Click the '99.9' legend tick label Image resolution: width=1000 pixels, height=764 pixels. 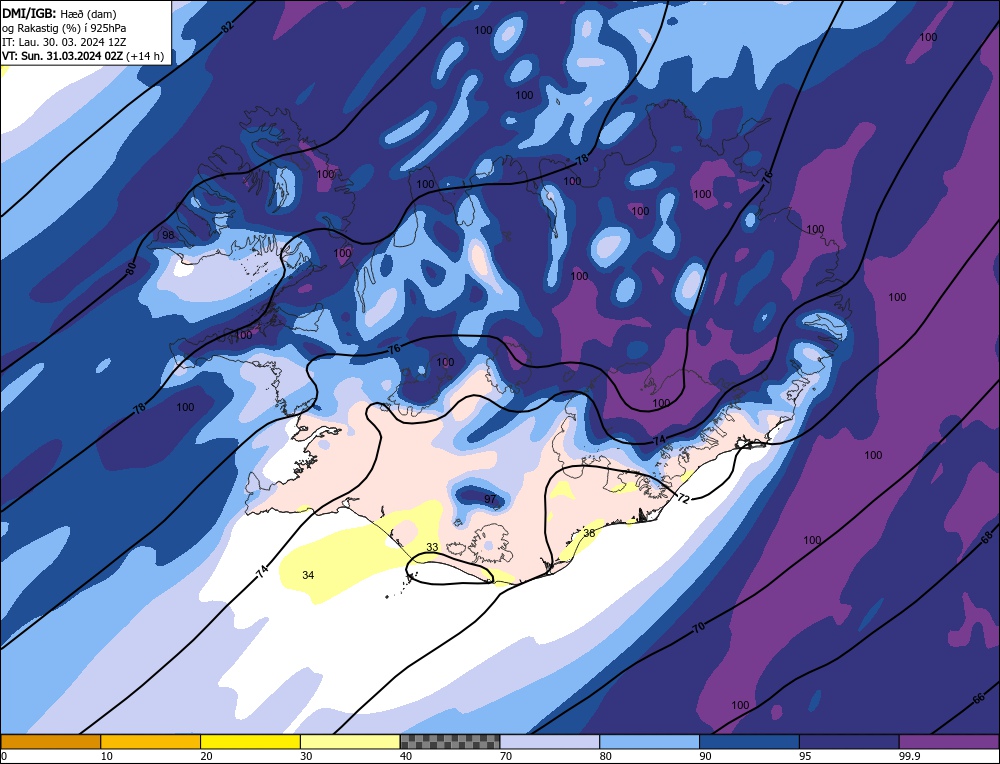click(909, 756)
